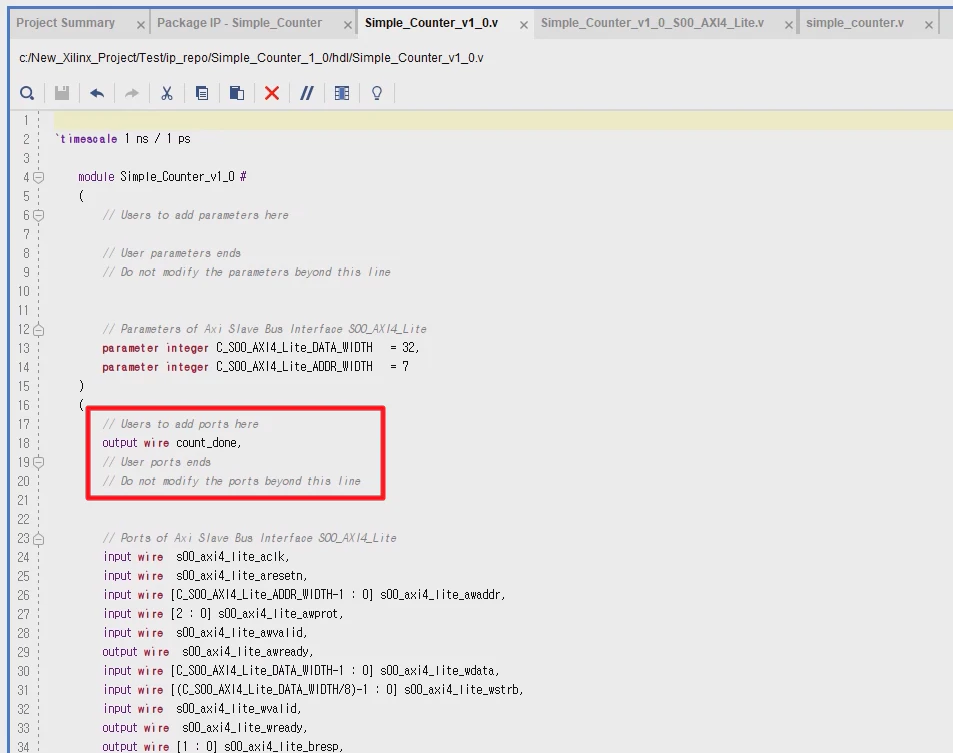Viewport: 953px width, 753px height.
Task: Close the Simple_Counter_v1_0_S00_AXI4_Lite.v tab
Action: pos(788,25)
